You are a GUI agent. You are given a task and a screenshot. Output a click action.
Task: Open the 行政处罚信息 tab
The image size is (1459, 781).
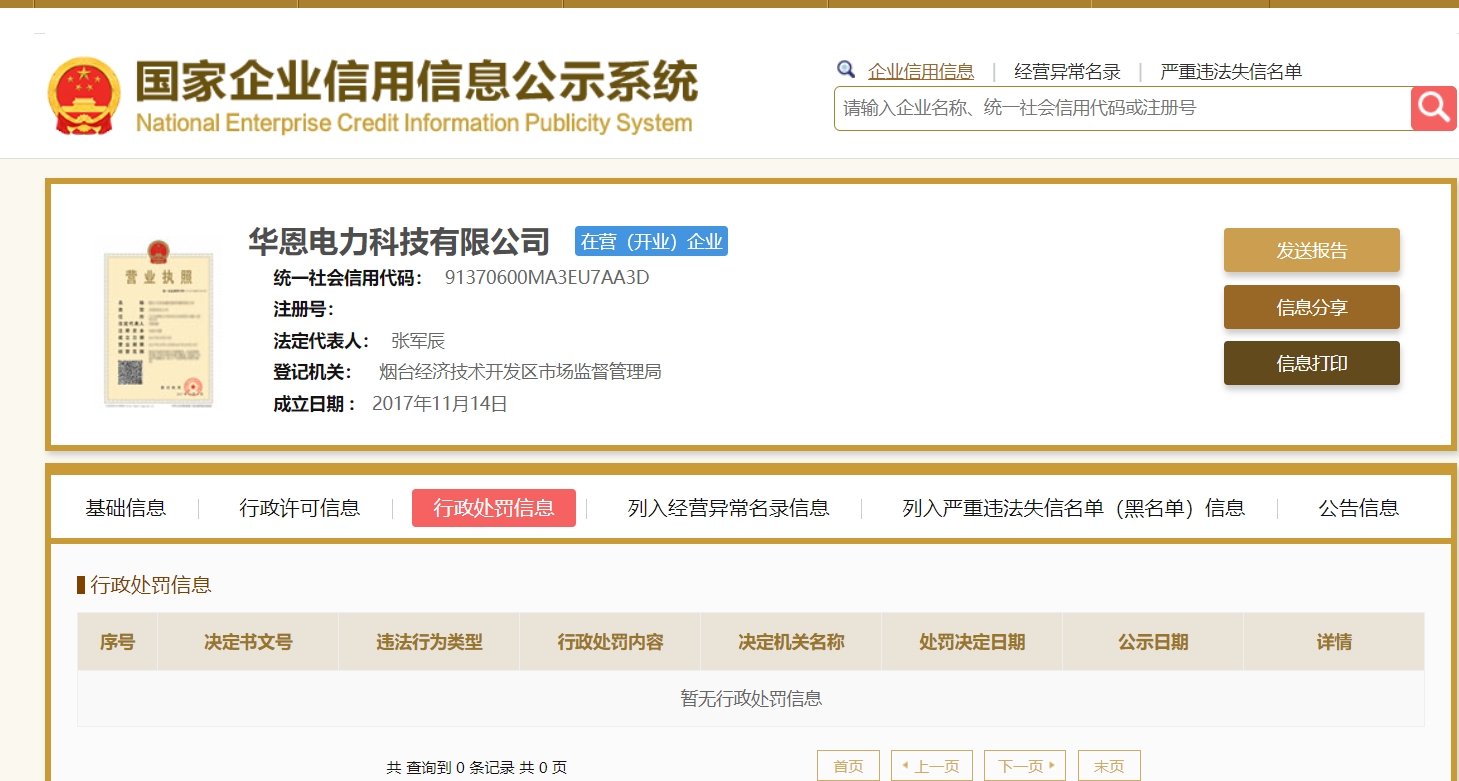(494, 508)
